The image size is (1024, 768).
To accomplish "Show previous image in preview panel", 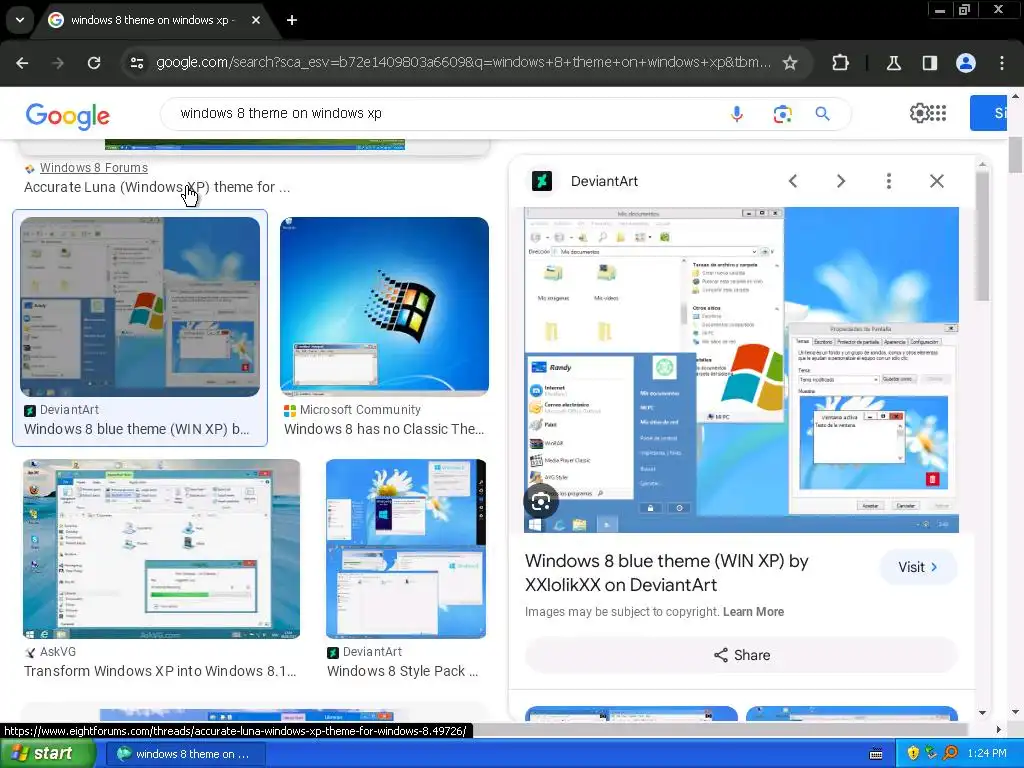I will pos(793,181).
